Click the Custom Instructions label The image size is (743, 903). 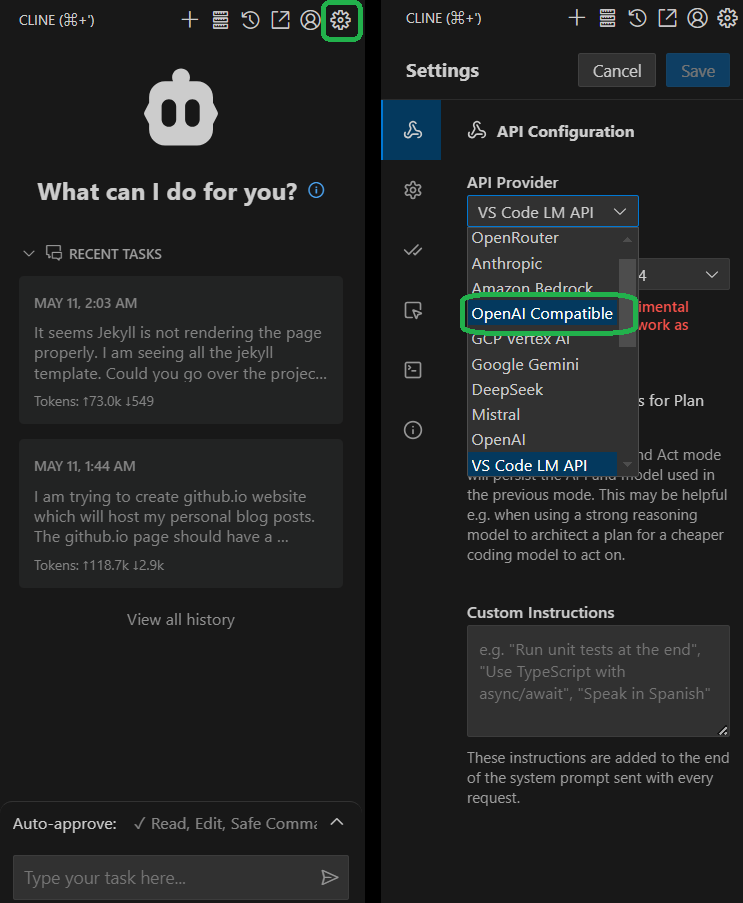(x=540, y=613)
